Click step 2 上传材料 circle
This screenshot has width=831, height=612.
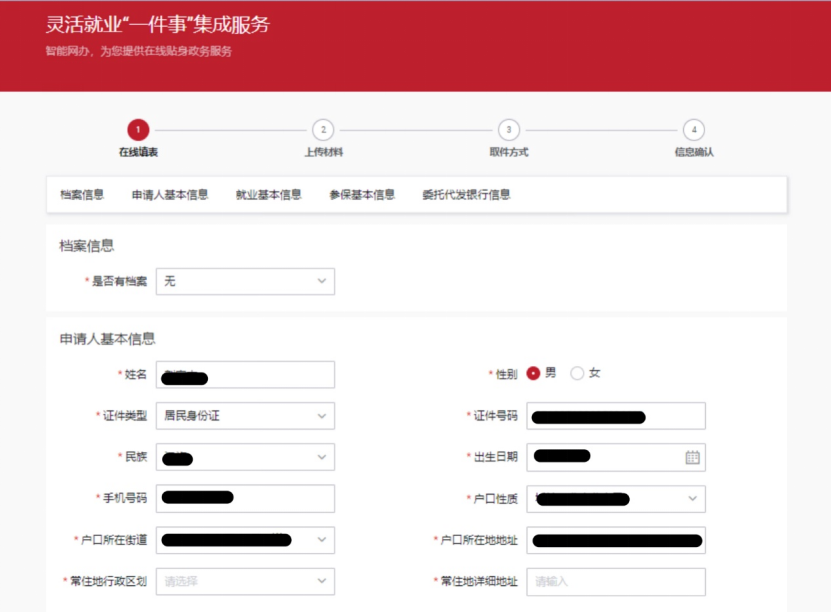323,130
